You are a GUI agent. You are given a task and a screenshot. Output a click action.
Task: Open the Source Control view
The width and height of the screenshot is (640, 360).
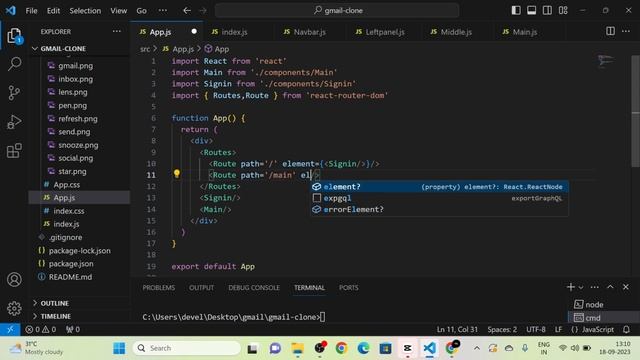coord(14,93)
